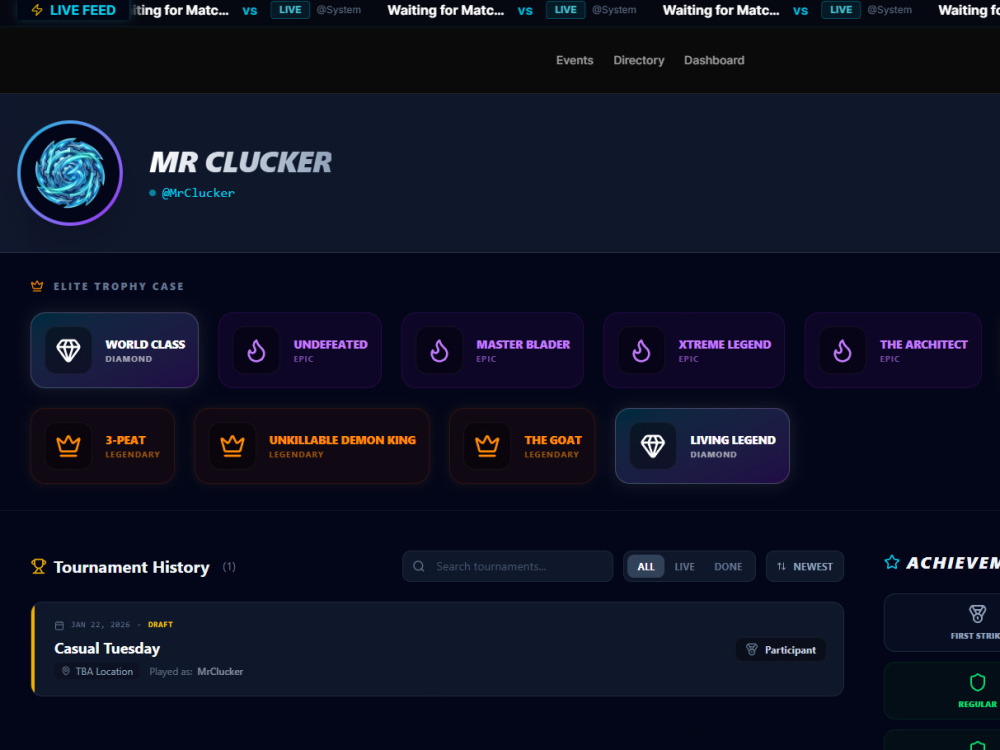
Task: Open the Directory navigation item
Action: (x=638, y=60)
